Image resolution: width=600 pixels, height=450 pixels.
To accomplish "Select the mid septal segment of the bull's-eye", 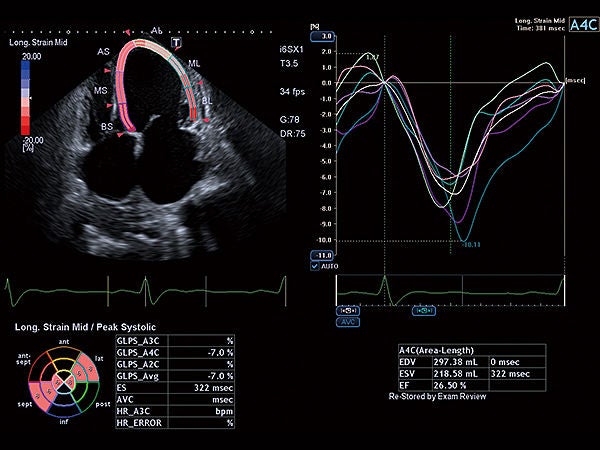I will [49, 391].
